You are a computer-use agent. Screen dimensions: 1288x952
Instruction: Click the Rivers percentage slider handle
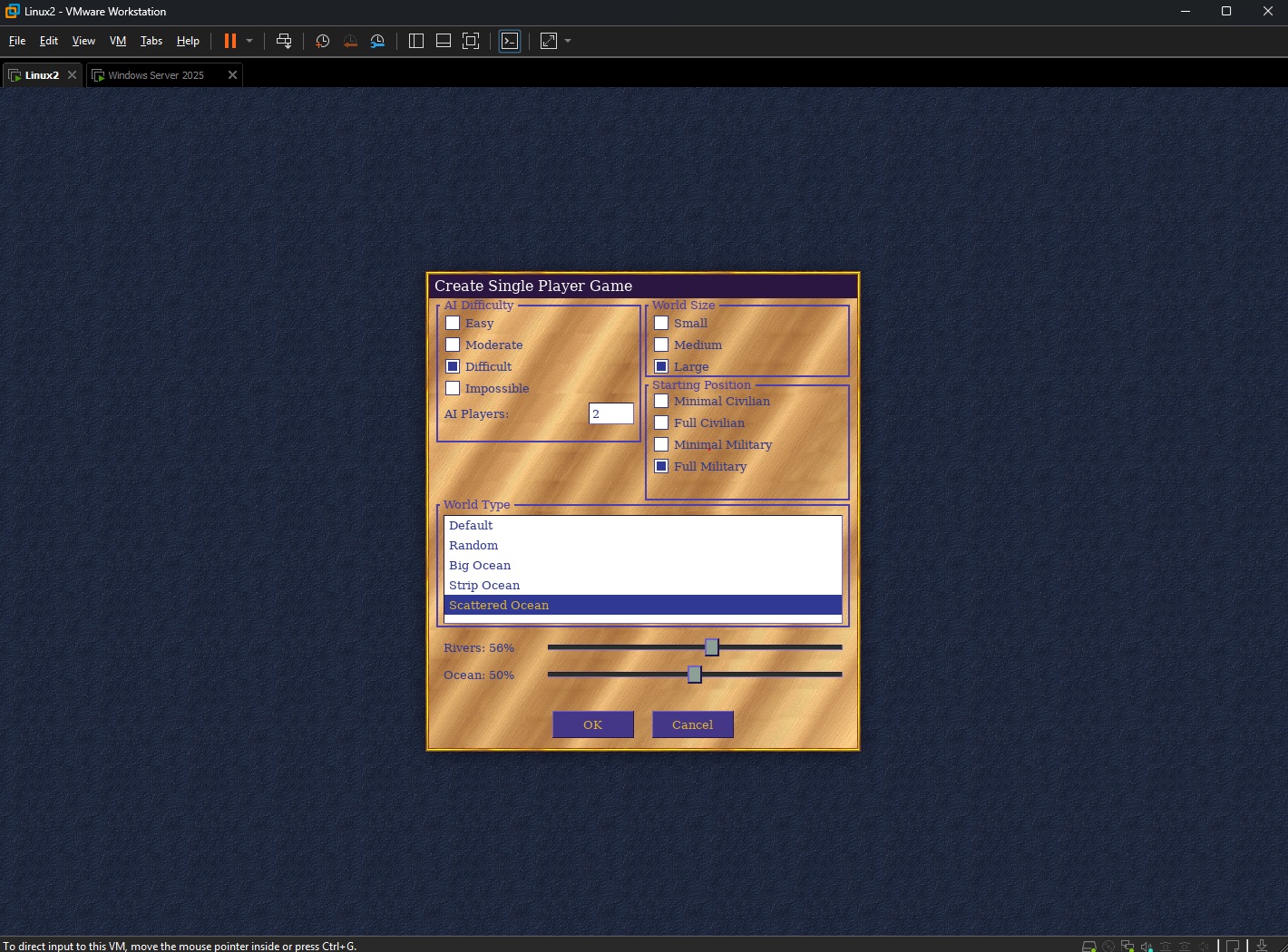(x=712, y=647)
